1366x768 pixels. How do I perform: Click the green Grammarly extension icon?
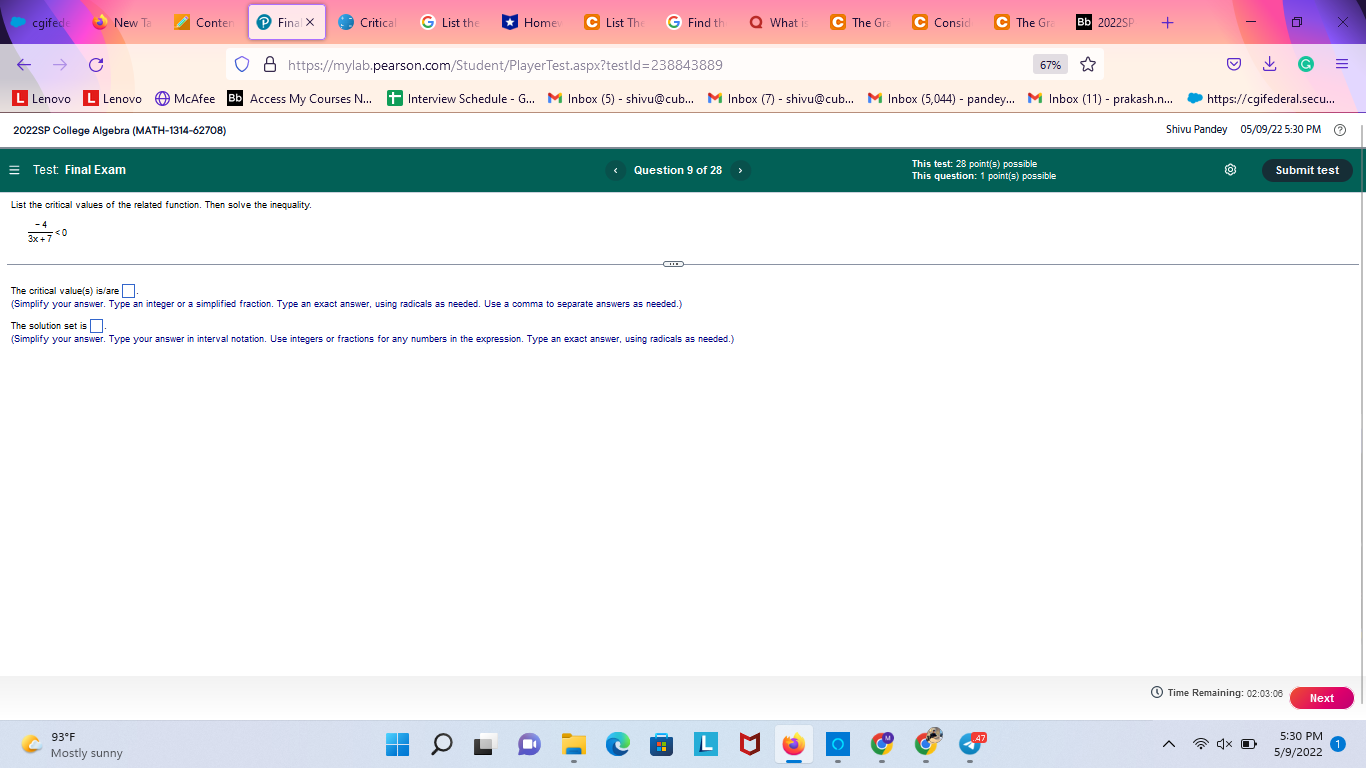click(x=1305, y=65)
